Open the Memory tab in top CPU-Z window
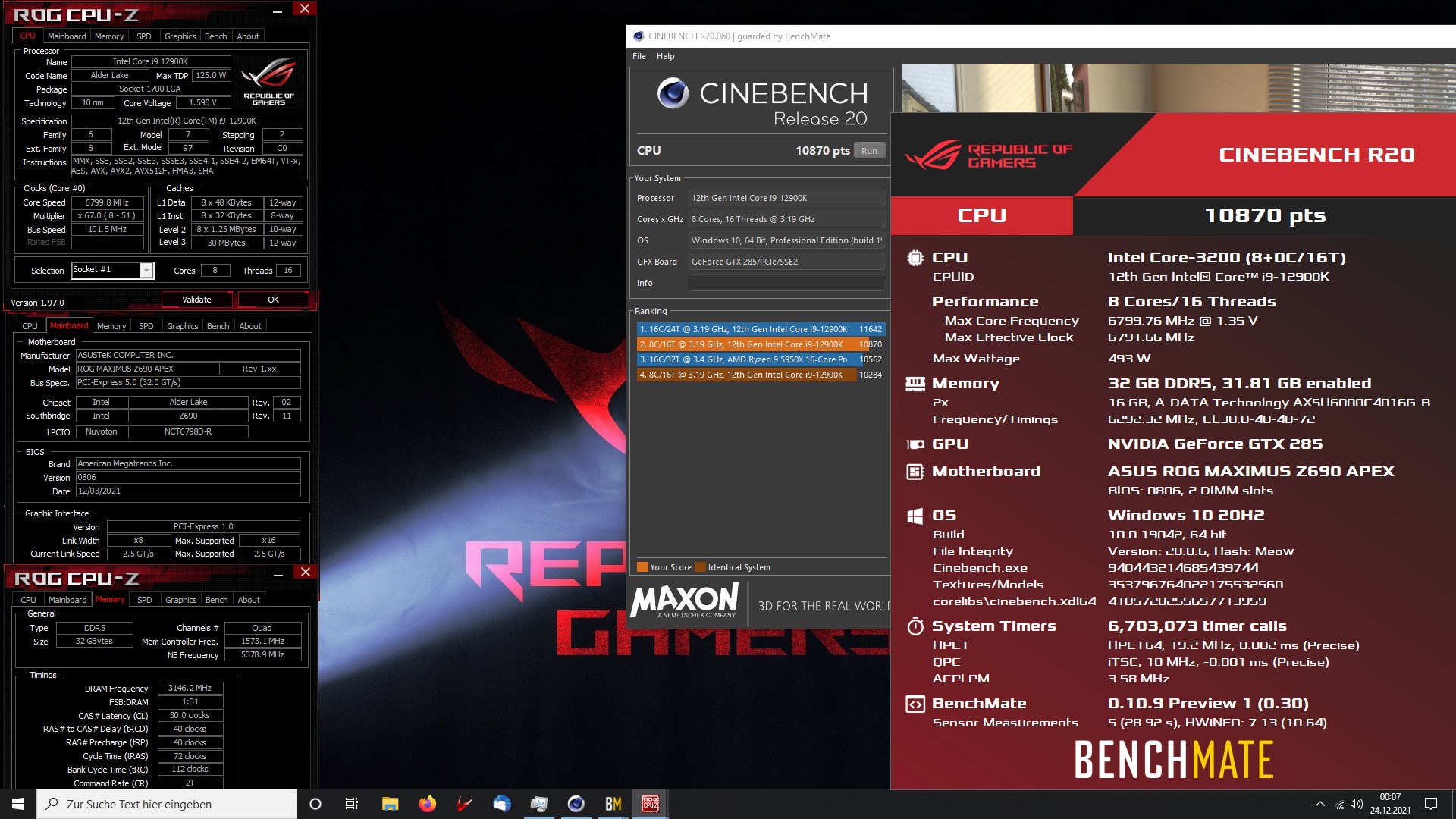The height and width of the screenshot is (819, 1456). 109,36
